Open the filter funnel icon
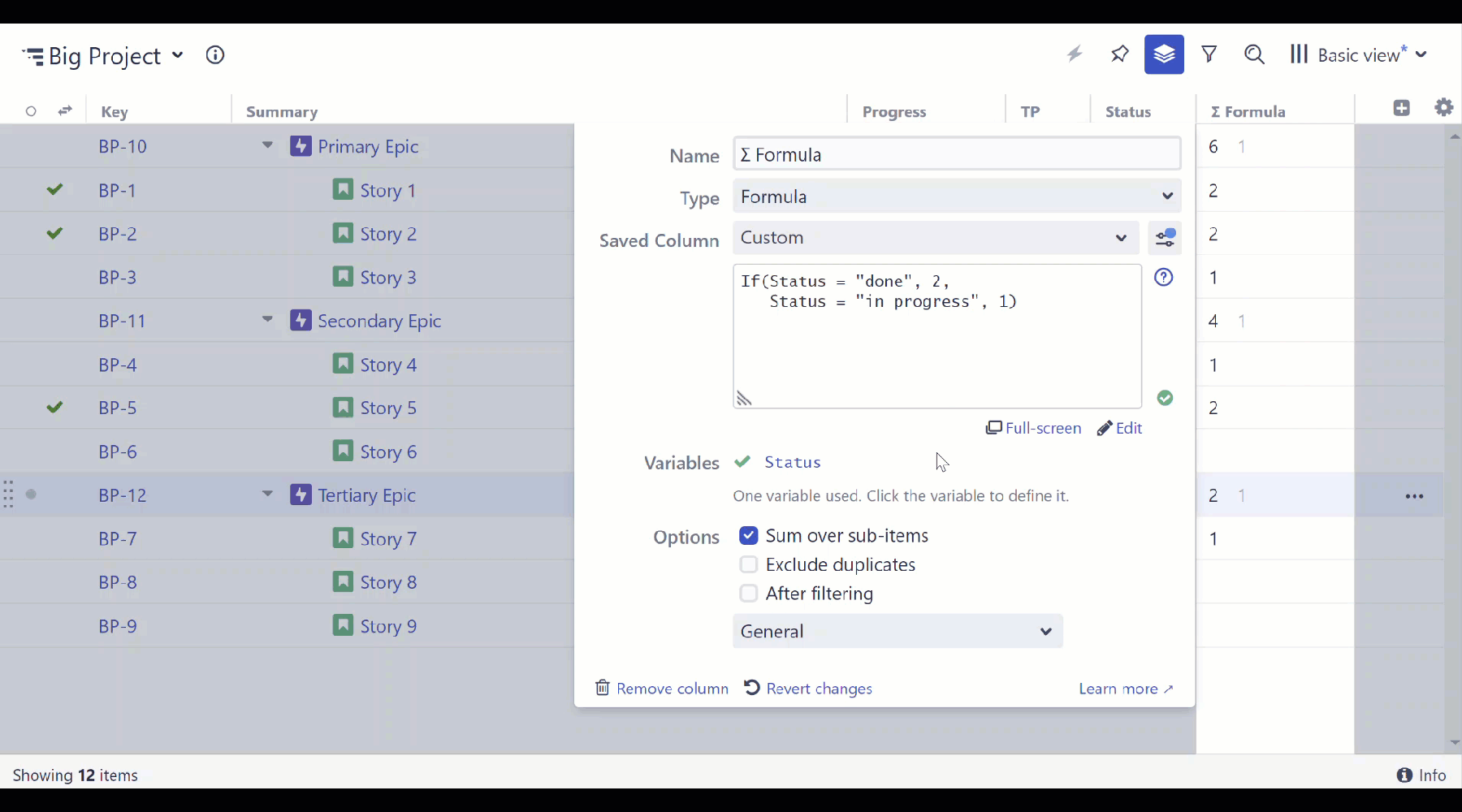The height and width of the screenshot is (812, 1462). [1209, 54]
